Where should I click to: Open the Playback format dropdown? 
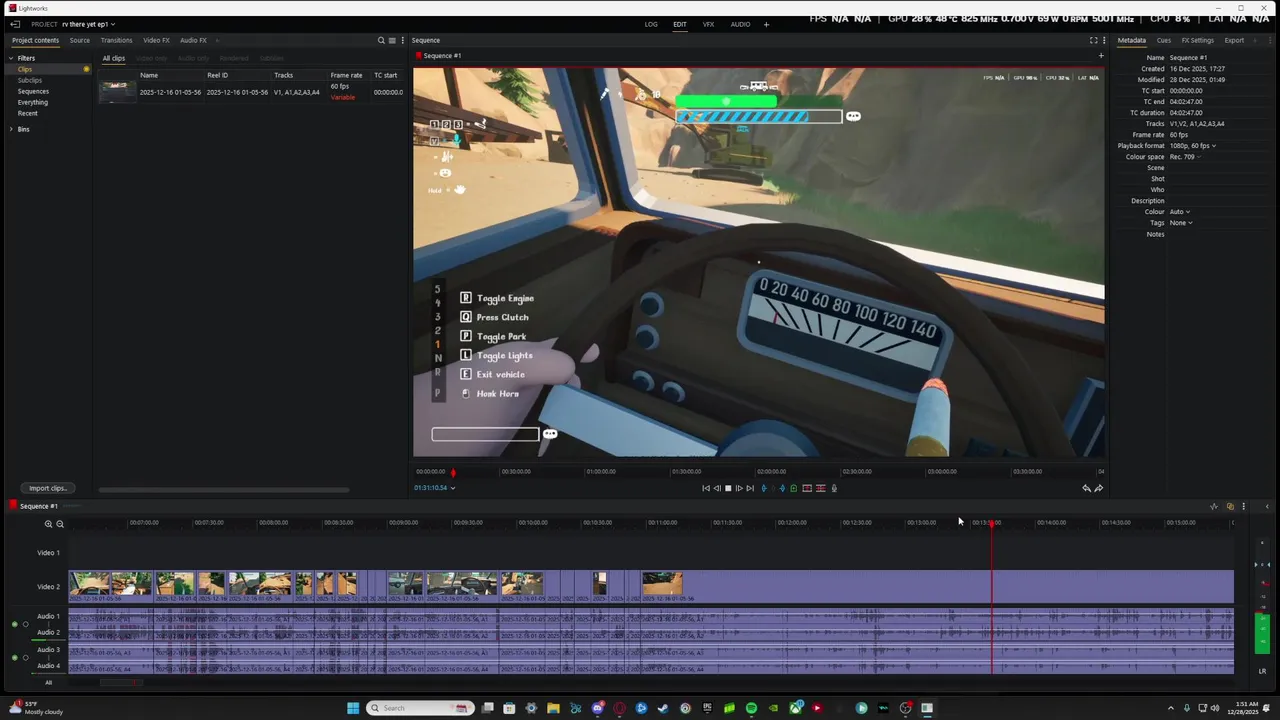[1193, 146]
